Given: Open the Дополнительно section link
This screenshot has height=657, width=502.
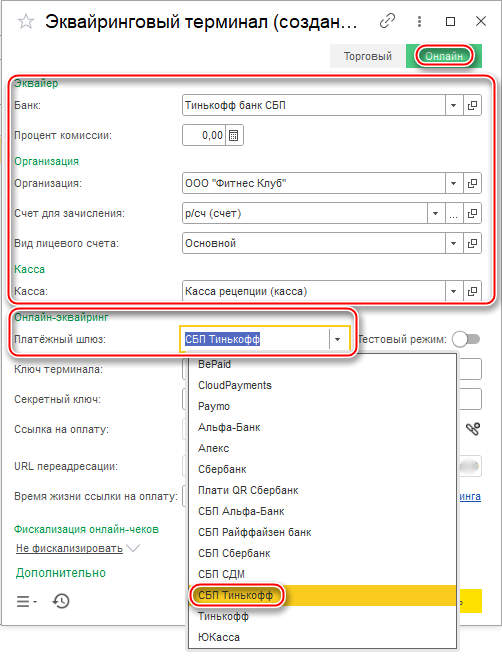Looking at the screenshot, I should (x=61, y=573).
